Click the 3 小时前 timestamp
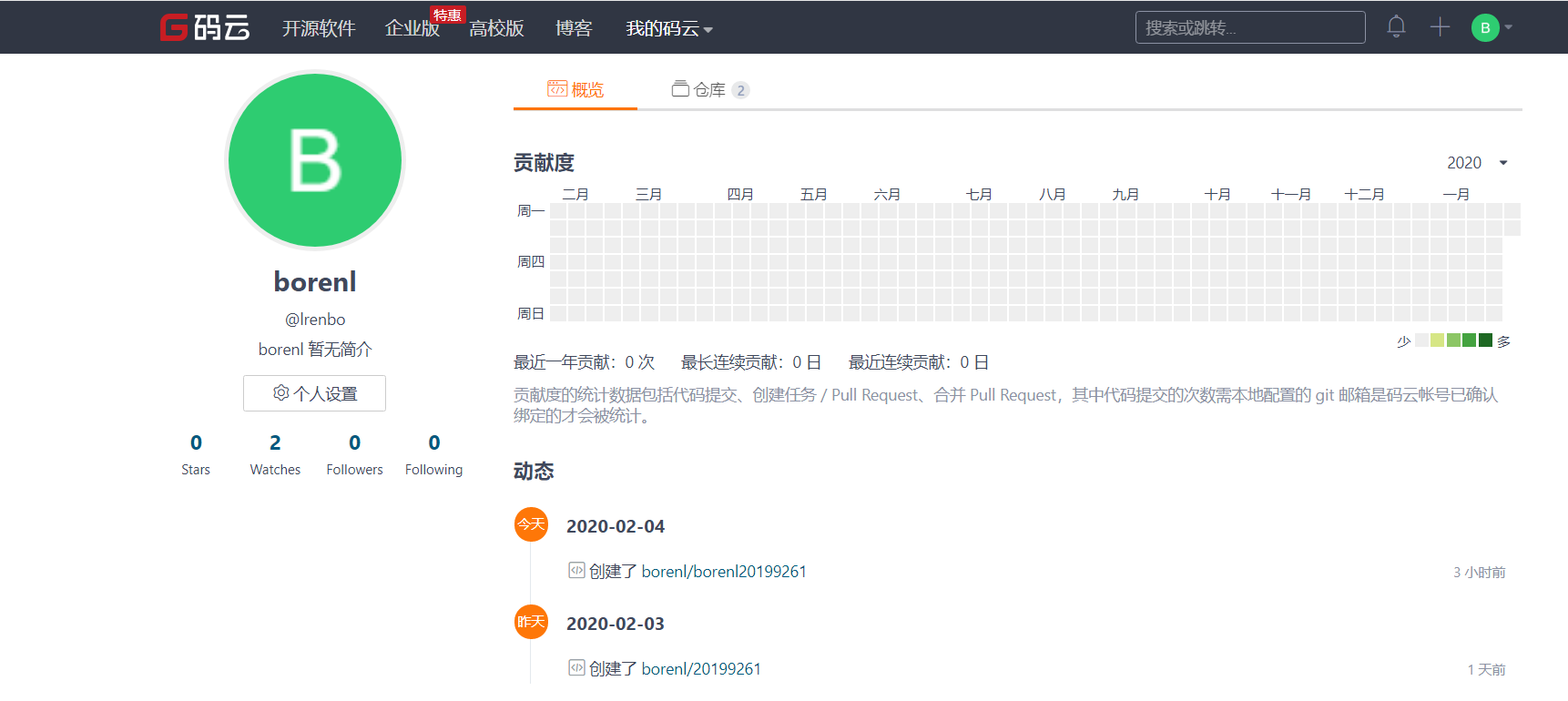The image size is (1568, 701). click(1480, 573)
